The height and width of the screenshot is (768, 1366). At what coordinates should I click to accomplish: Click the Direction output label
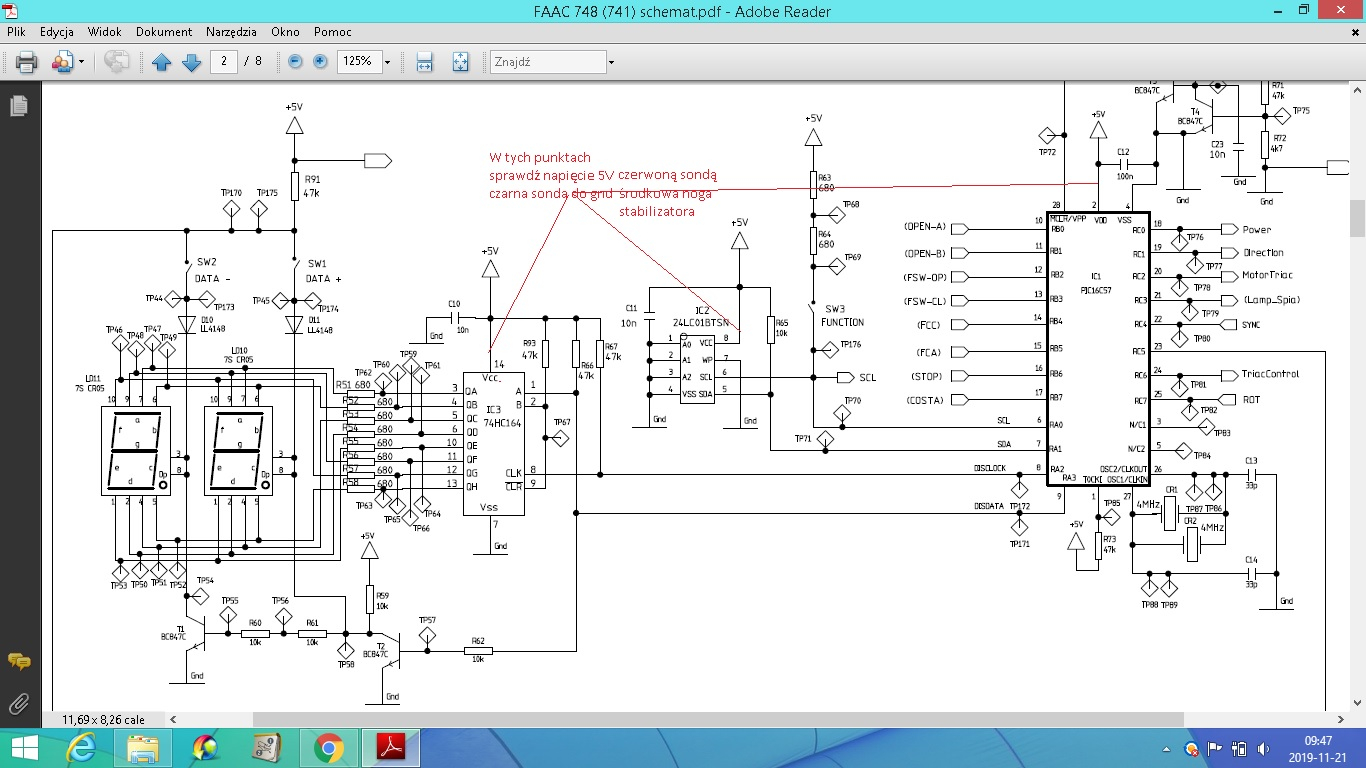[x=1263, y=252]
